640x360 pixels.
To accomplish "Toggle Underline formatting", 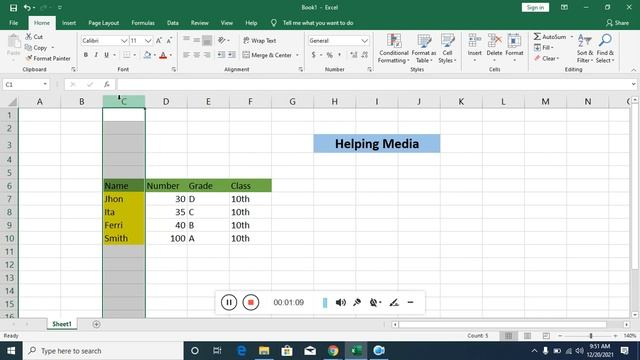I will click(107, 55).
